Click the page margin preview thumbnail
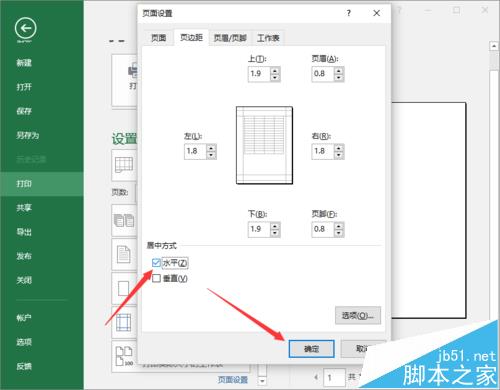Viewport: 500px width, 390px height. pyautogui.click(x=264, y=145)
